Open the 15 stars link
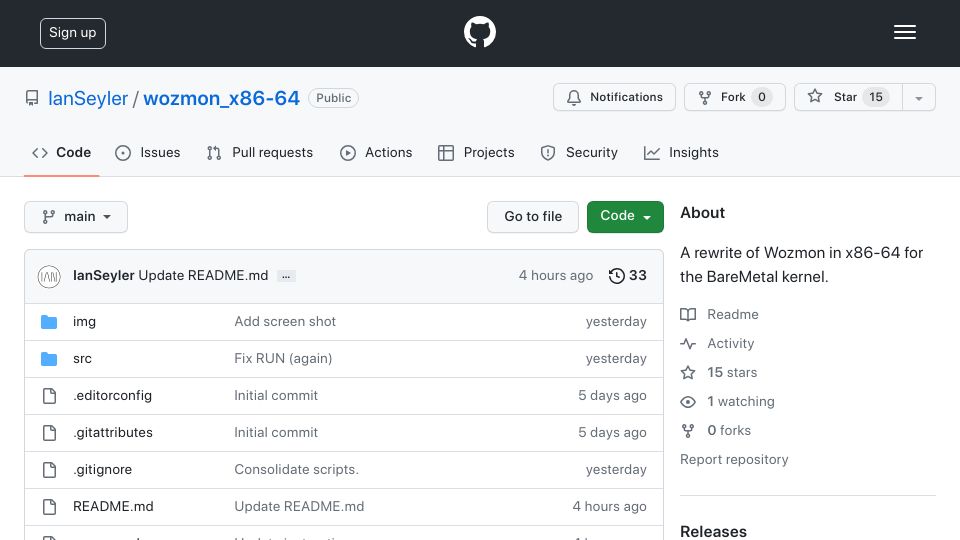 (x=732, y=372)
